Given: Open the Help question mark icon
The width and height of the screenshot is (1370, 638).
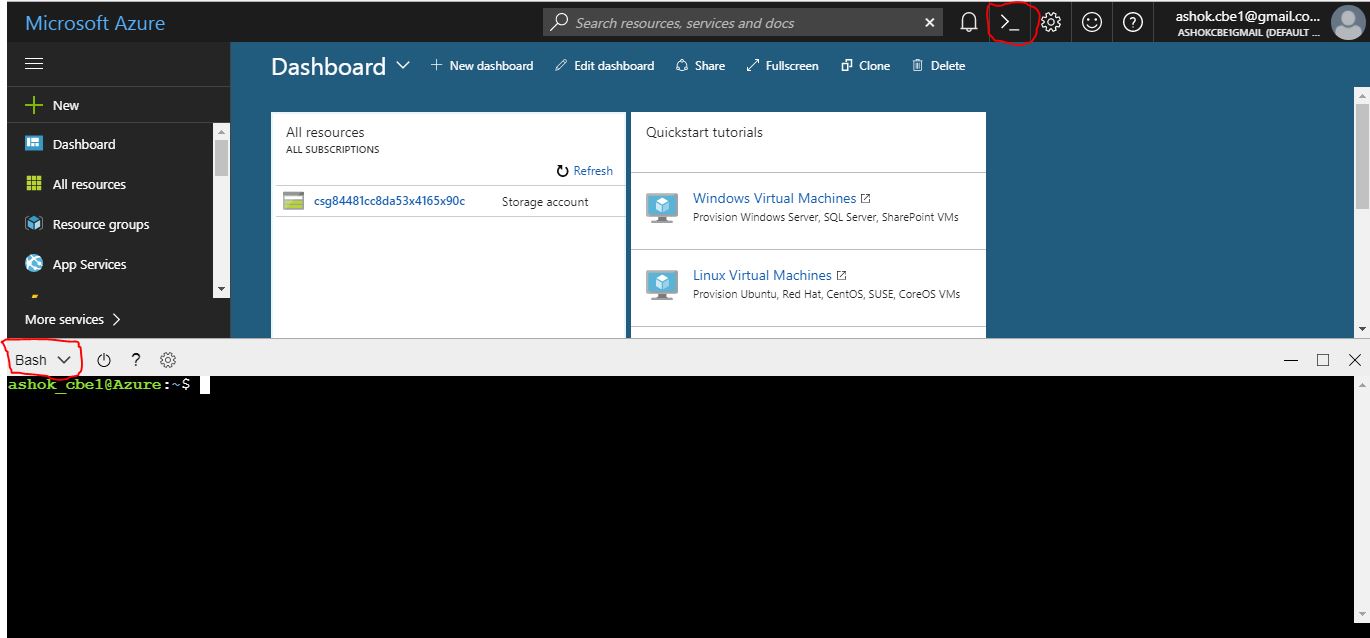Looking at the screenshot, I should (x=1133, y=21).
